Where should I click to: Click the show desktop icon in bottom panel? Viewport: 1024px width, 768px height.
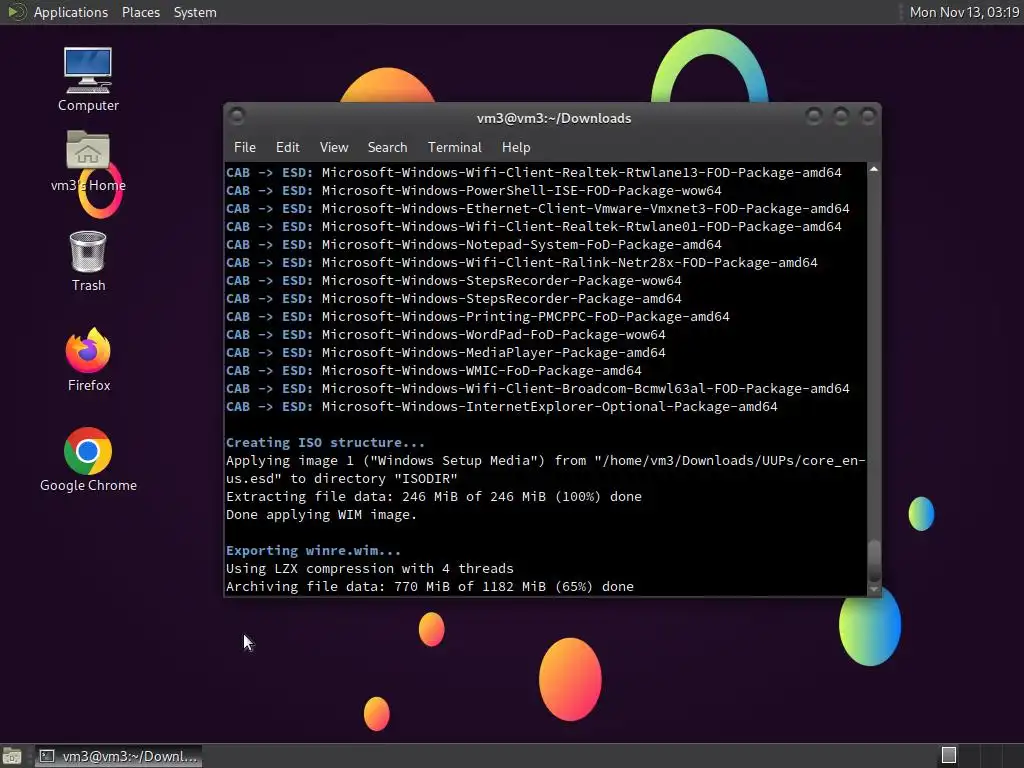[12, 756]
